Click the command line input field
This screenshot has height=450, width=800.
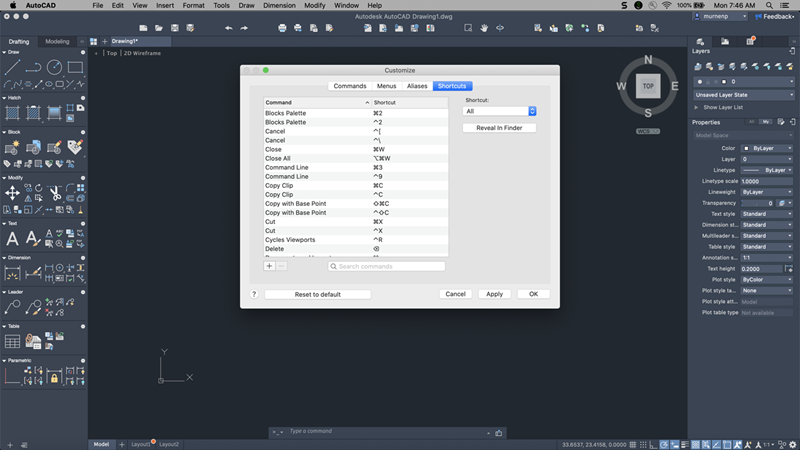coord(385,432)
